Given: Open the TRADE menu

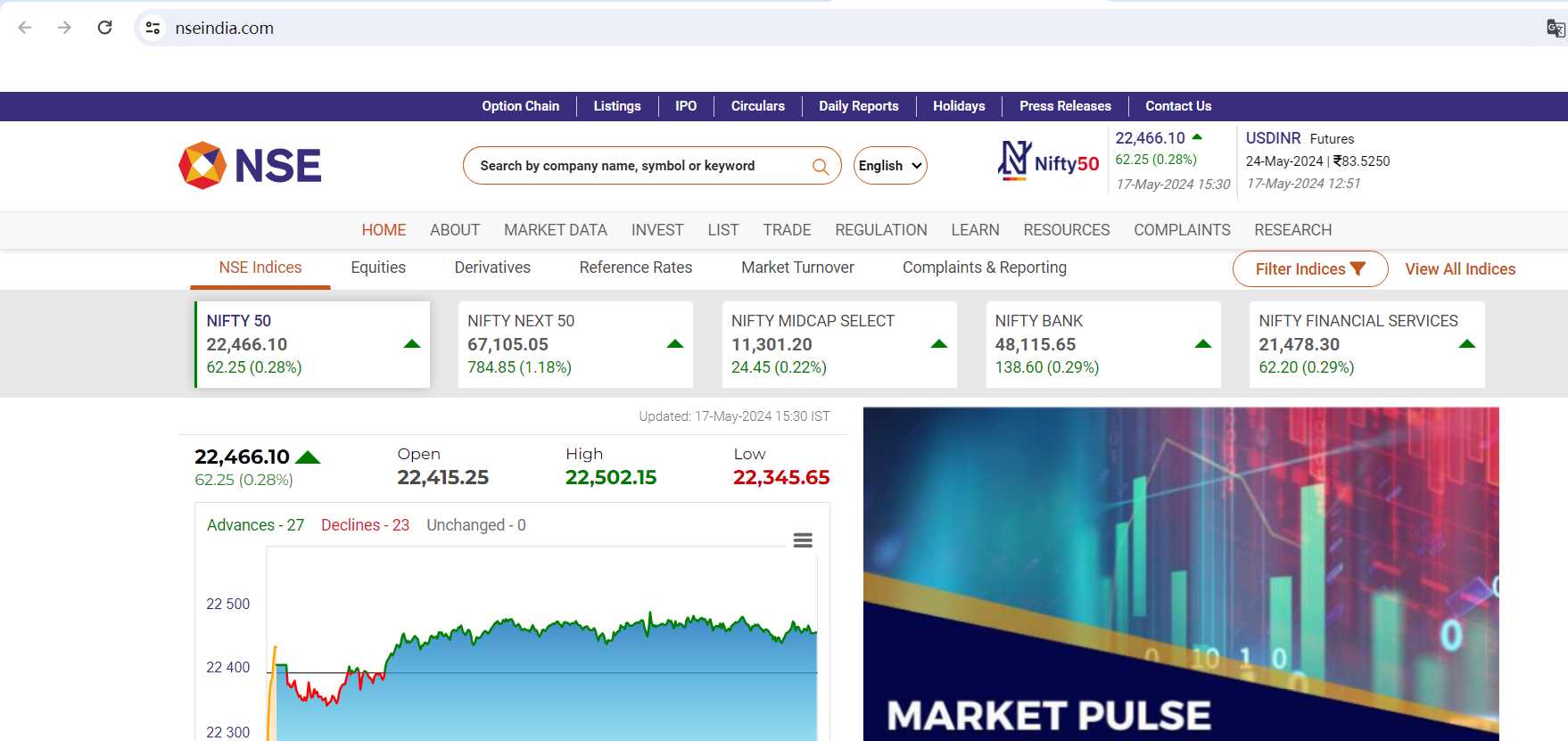Looking at the screenshot, I should pos(787,230).
